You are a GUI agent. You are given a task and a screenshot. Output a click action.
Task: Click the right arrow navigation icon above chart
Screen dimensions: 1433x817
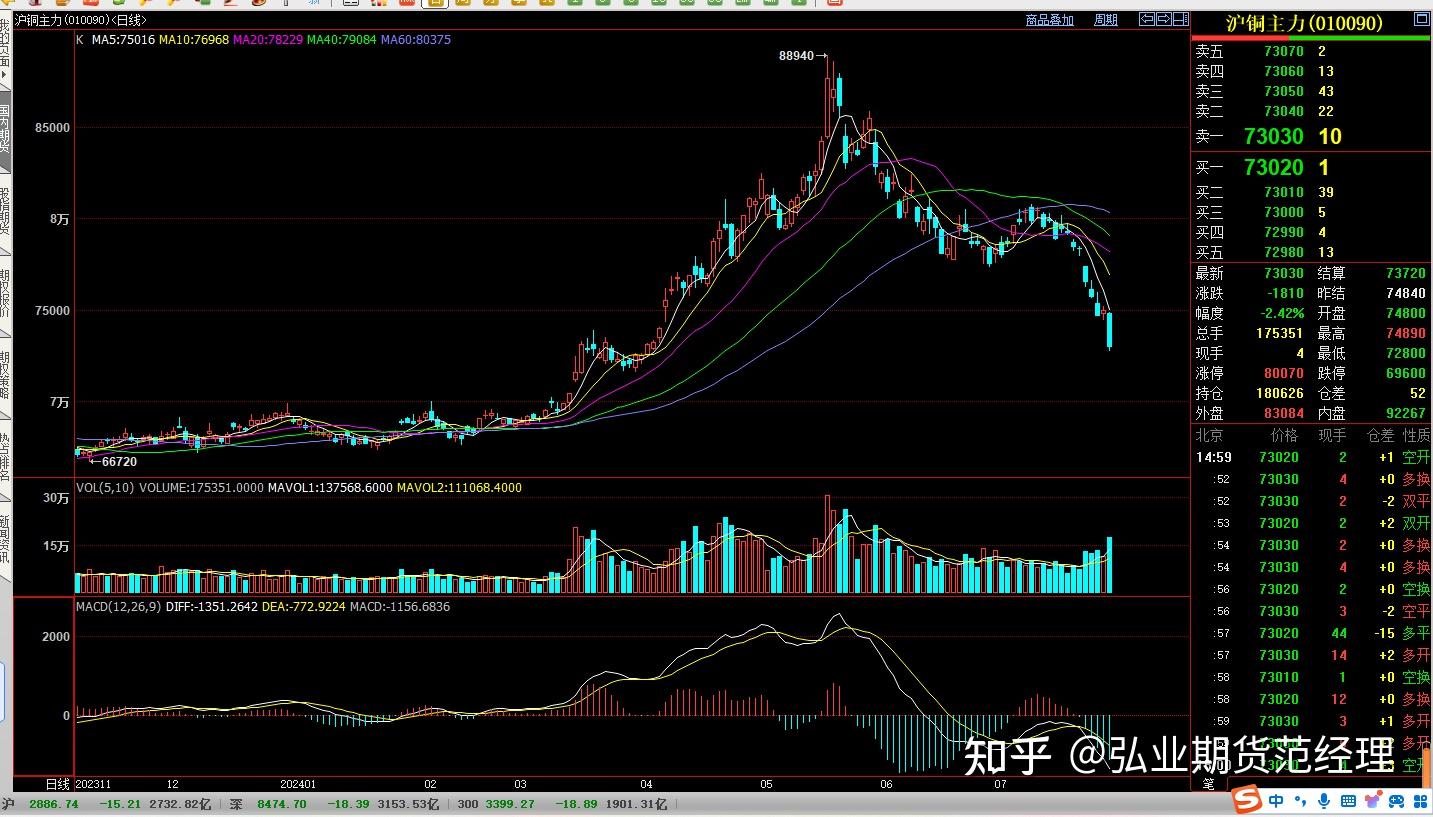1165,19
